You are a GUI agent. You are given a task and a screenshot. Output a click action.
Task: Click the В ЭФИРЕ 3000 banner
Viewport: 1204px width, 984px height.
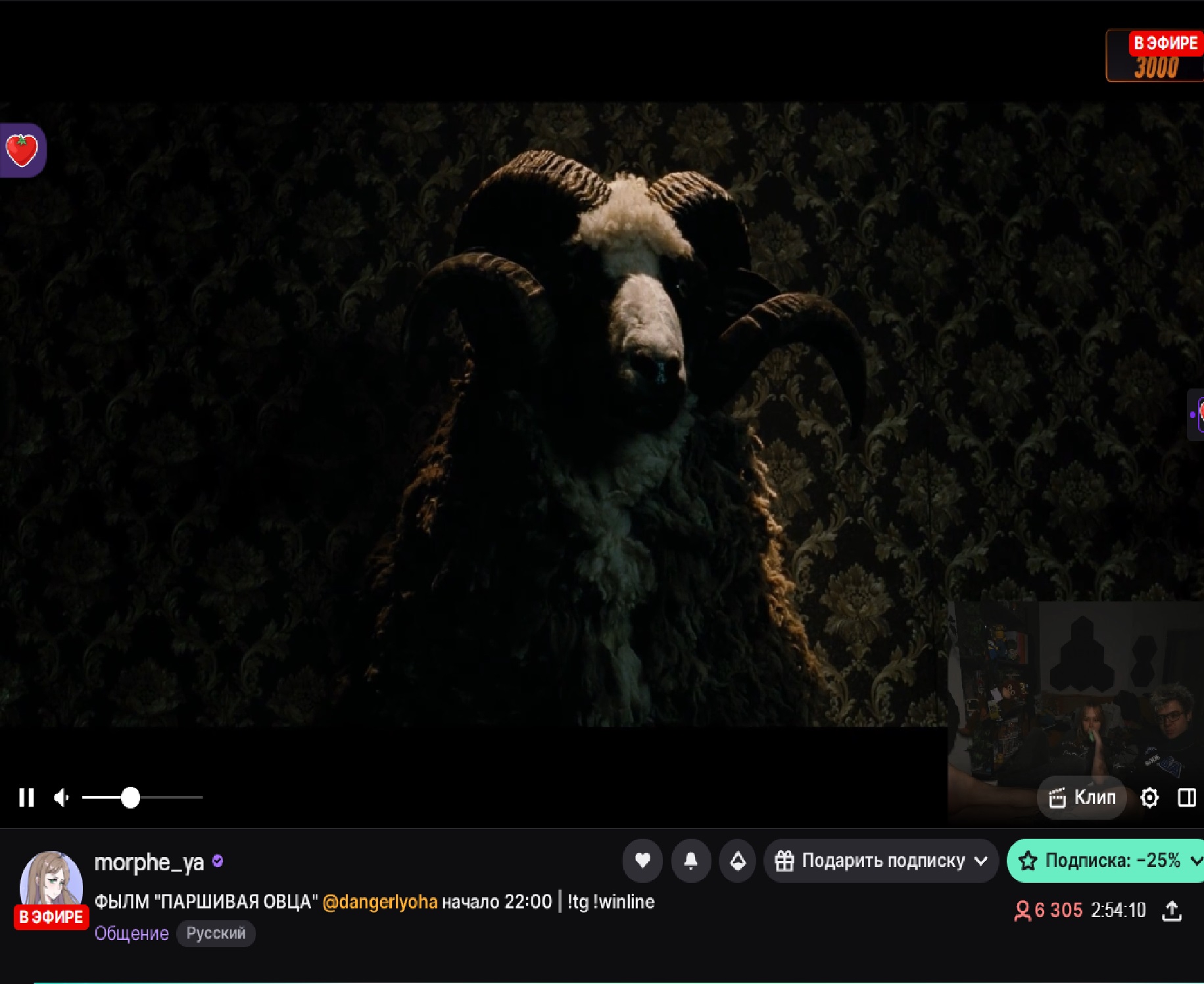1155,56
